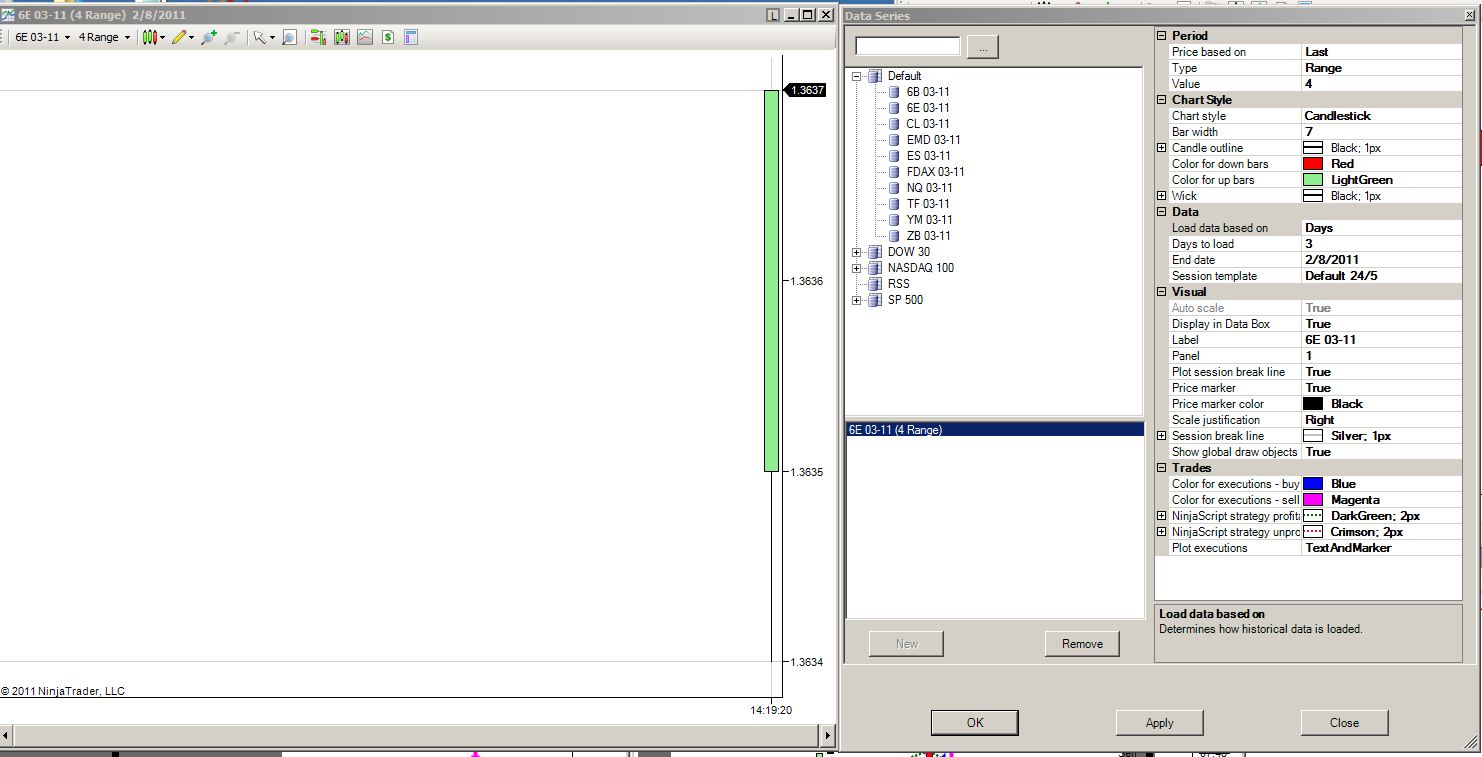
Task: Pick the Blue buy executions color
Action: [1313, 484]
